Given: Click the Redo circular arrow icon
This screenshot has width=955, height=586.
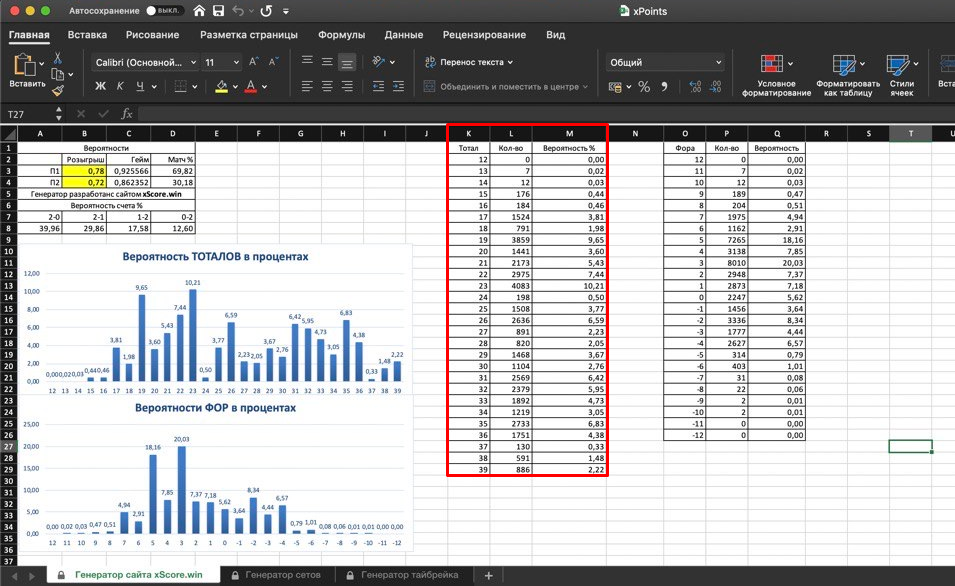Looking at the screenshot, I should tap(266, 11).
